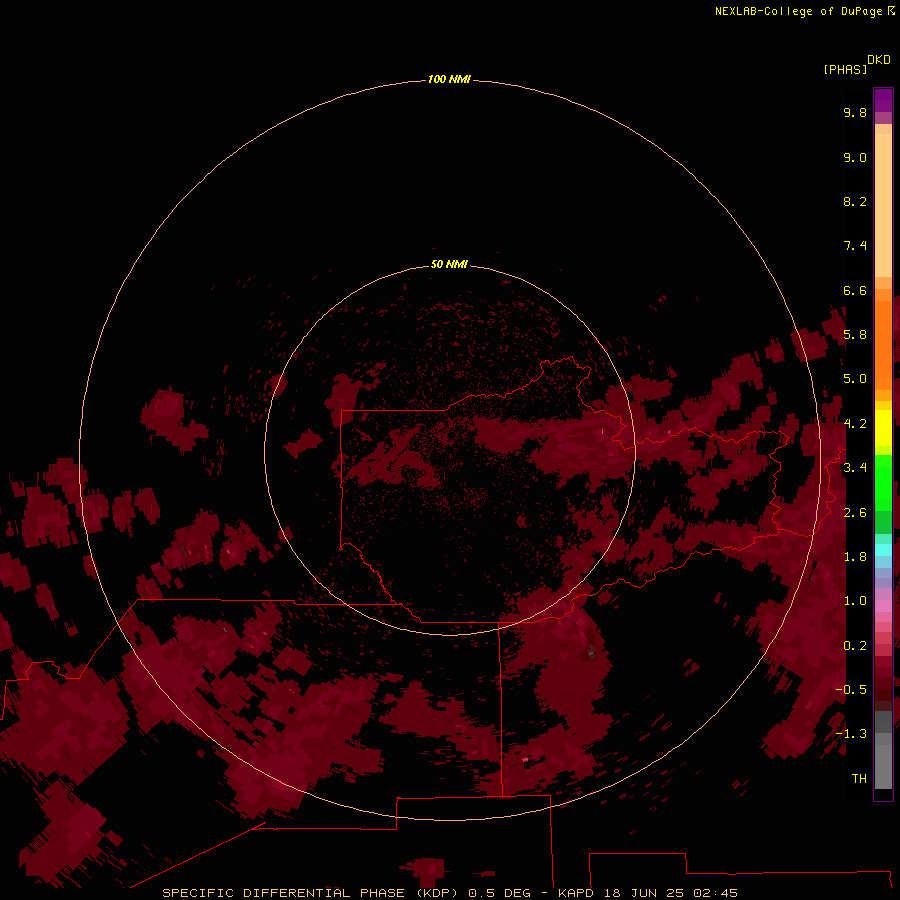Click the cyan band of the color bar
This screenshot has height=900, width=900.
(x=883, y=550)
